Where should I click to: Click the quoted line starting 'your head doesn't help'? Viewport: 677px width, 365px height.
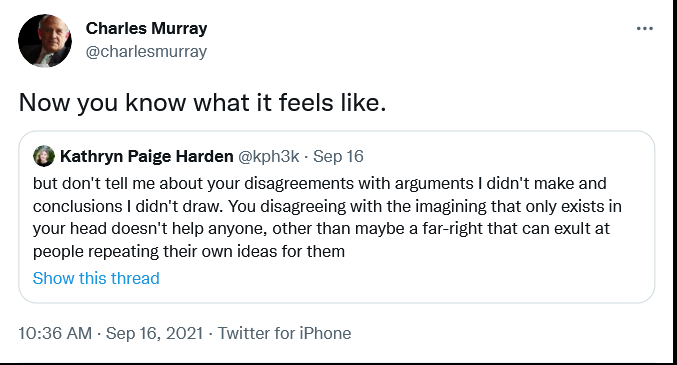(x=321, y=229)
